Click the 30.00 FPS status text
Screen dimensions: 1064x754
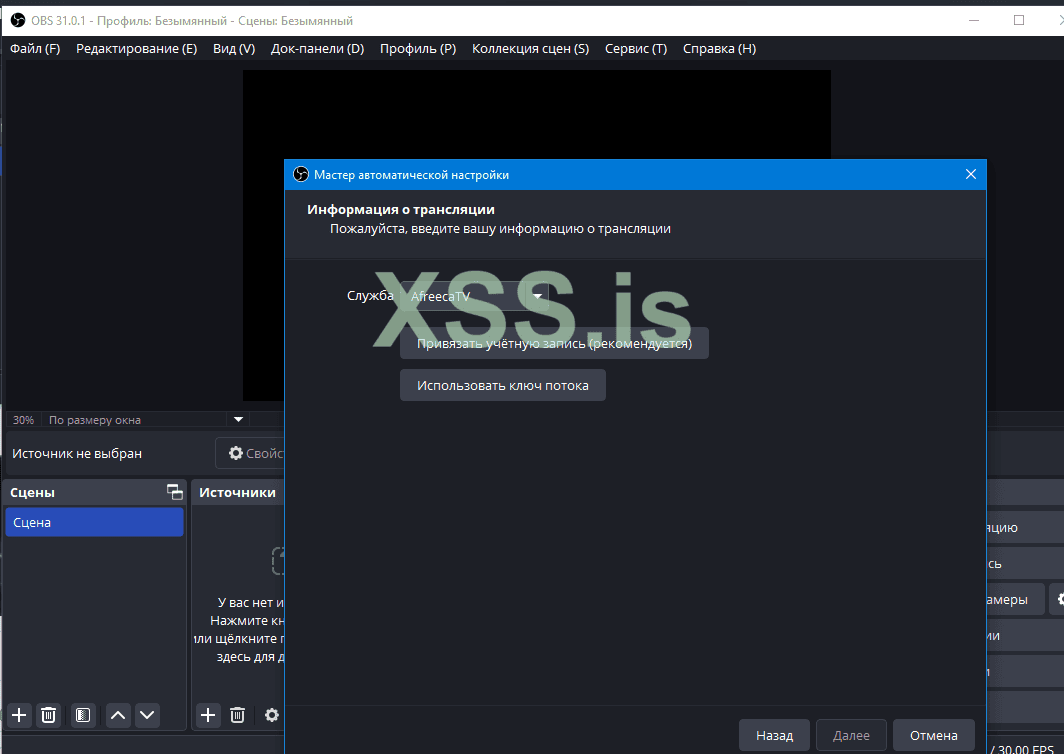pyautogui.click(x=1025, y=749)
